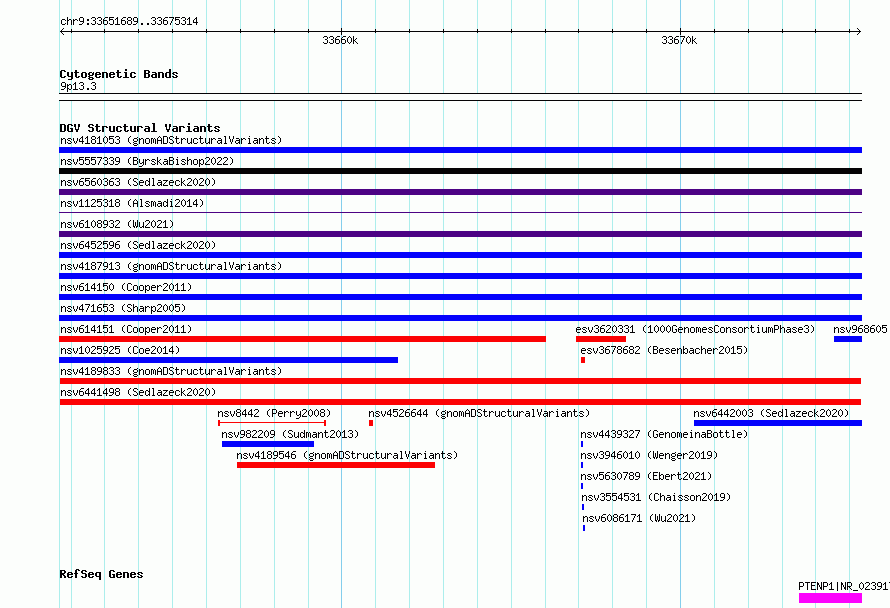890x608 pixels.
Task: Open nsv471653 (Sharp2005) label
Action: 123,308
